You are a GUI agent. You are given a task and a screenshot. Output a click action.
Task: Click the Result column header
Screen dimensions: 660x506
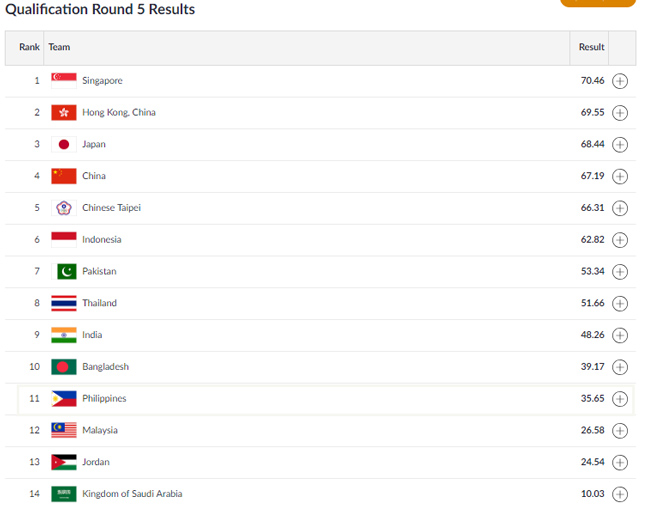click(591, 47)
